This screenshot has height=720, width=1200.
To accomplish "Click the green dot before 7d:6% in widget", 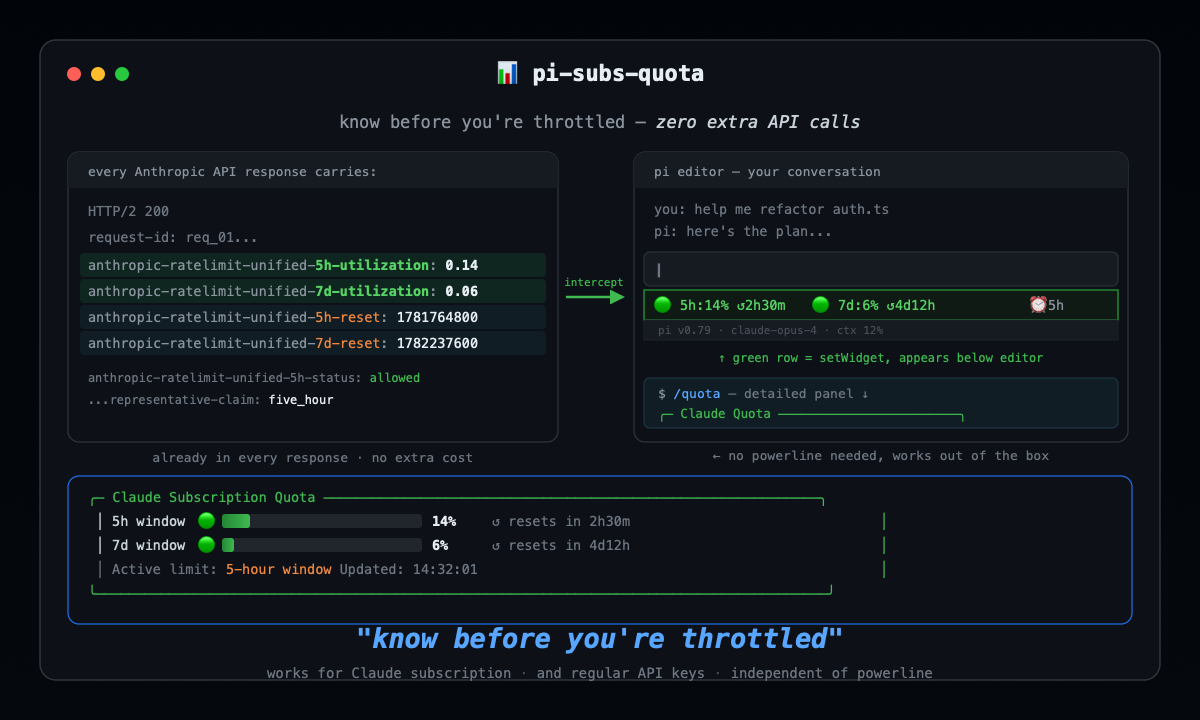I will coord(820,305).
